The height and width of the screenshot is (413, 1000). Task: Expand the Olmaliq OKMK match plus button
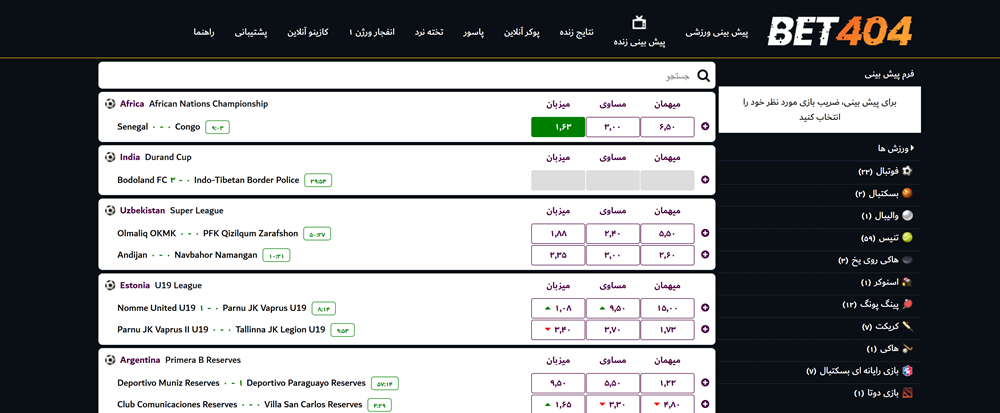tap(706, 233)
